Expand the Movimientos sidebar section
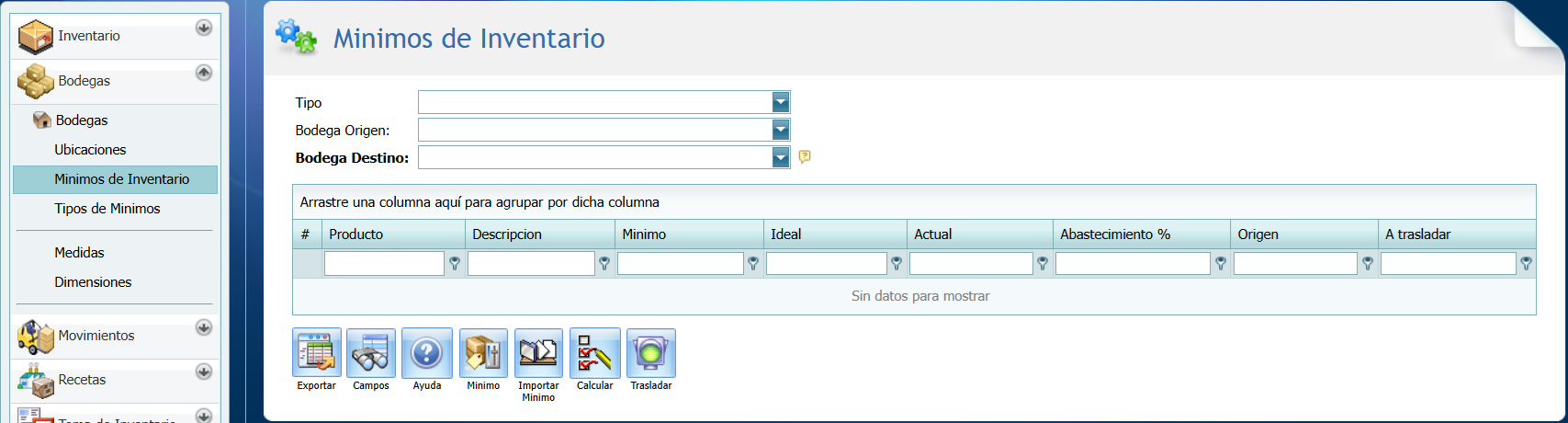Screen dimensions: 1568x423 (x=204, y=327)
